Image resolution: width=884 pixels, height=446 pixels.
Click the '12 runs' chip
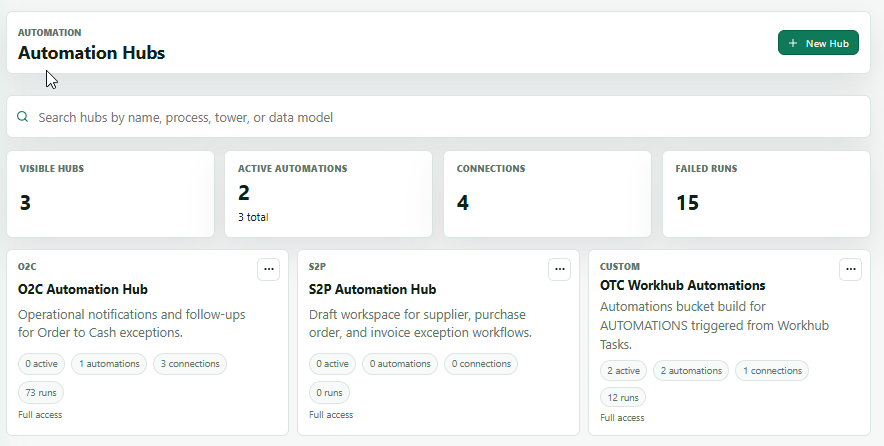click(623, 398)
